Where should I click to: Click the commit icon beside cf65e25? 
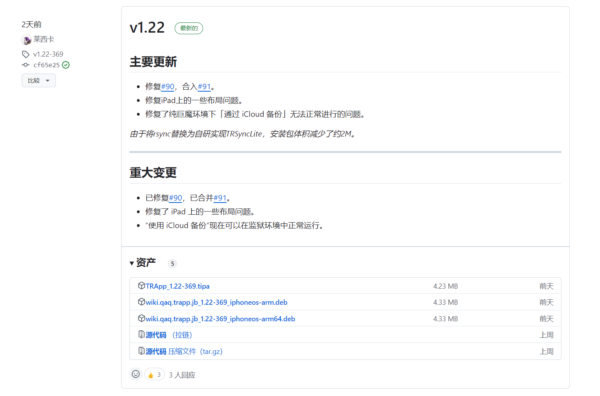pos(25,65)
